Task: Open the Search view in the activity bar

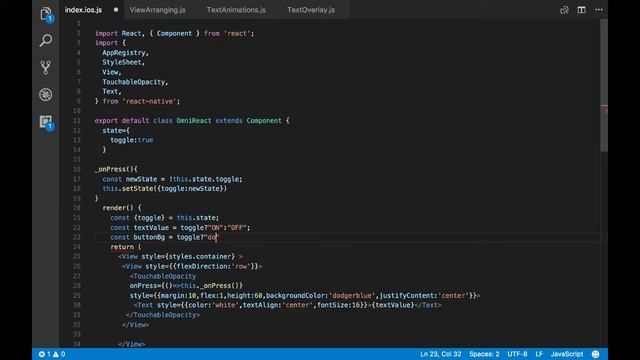Action: pyautogui.click(x=46, y=40)
